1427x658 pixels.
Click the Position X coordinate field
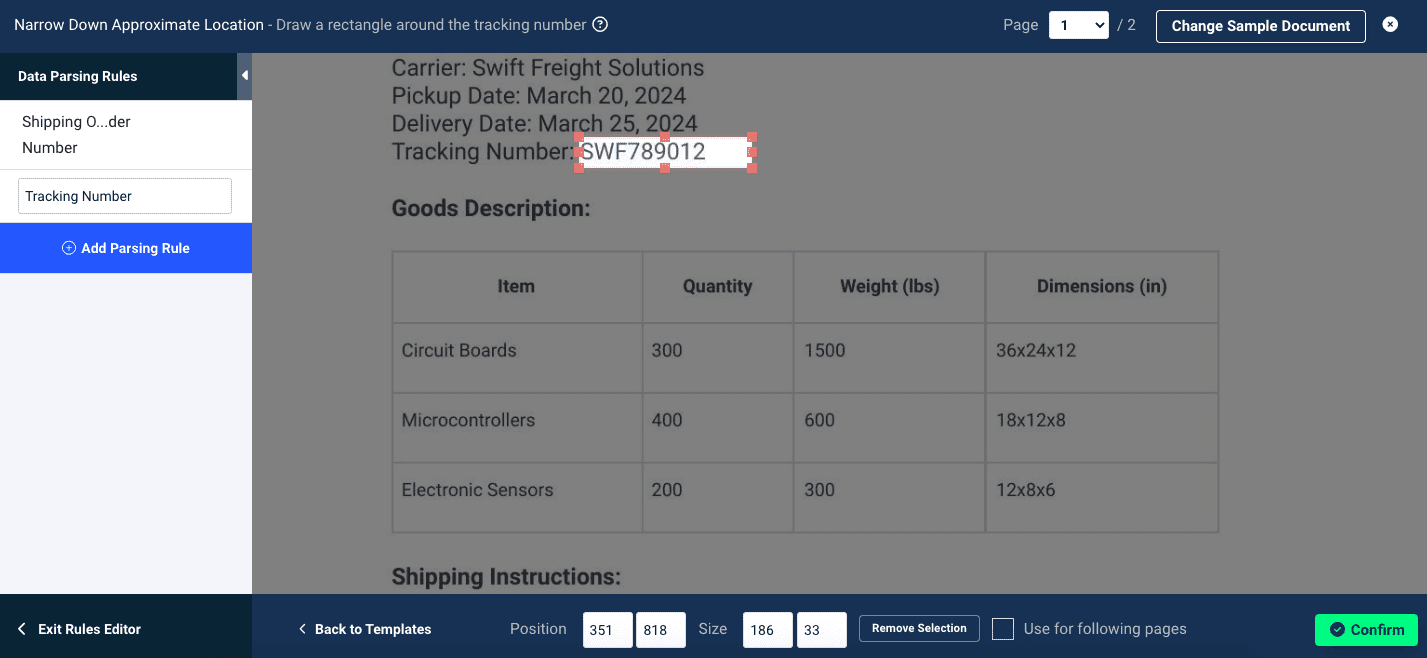tap(607, 629)
